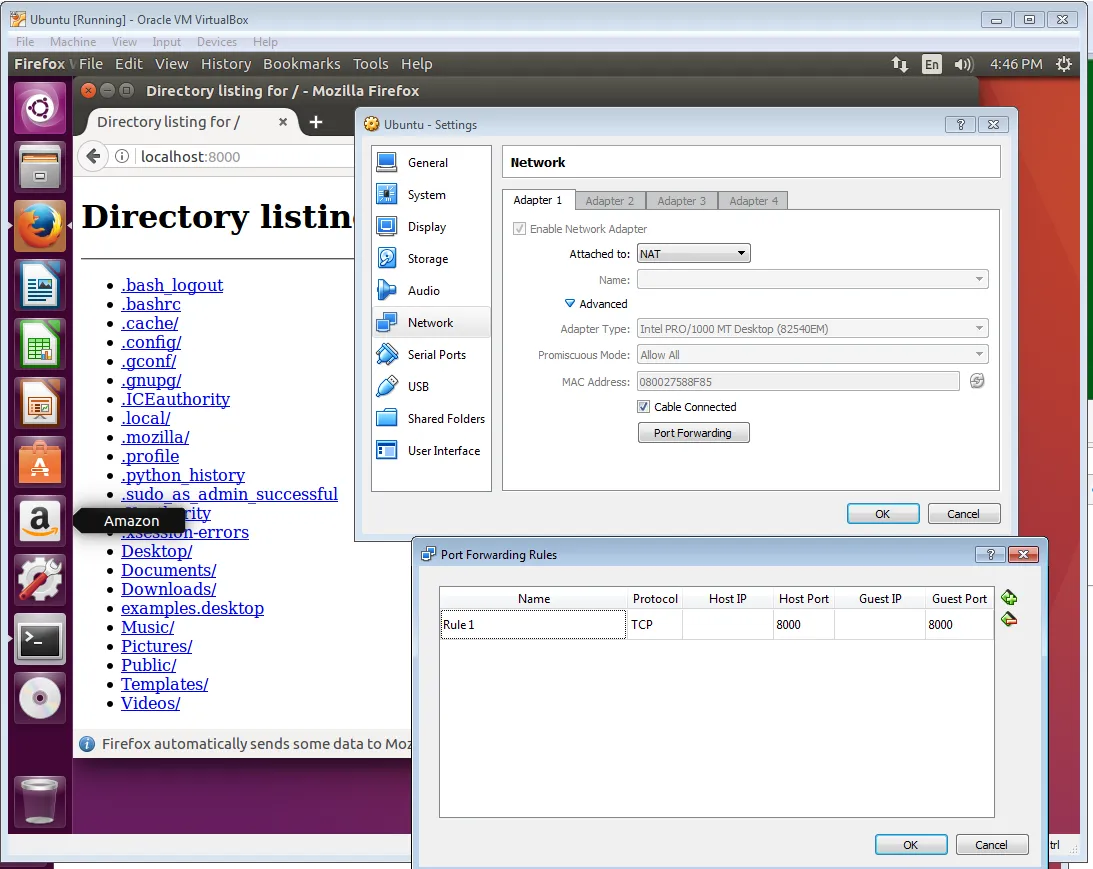
Task: Open the Shared Folders settings category
Action: (431, 419)
